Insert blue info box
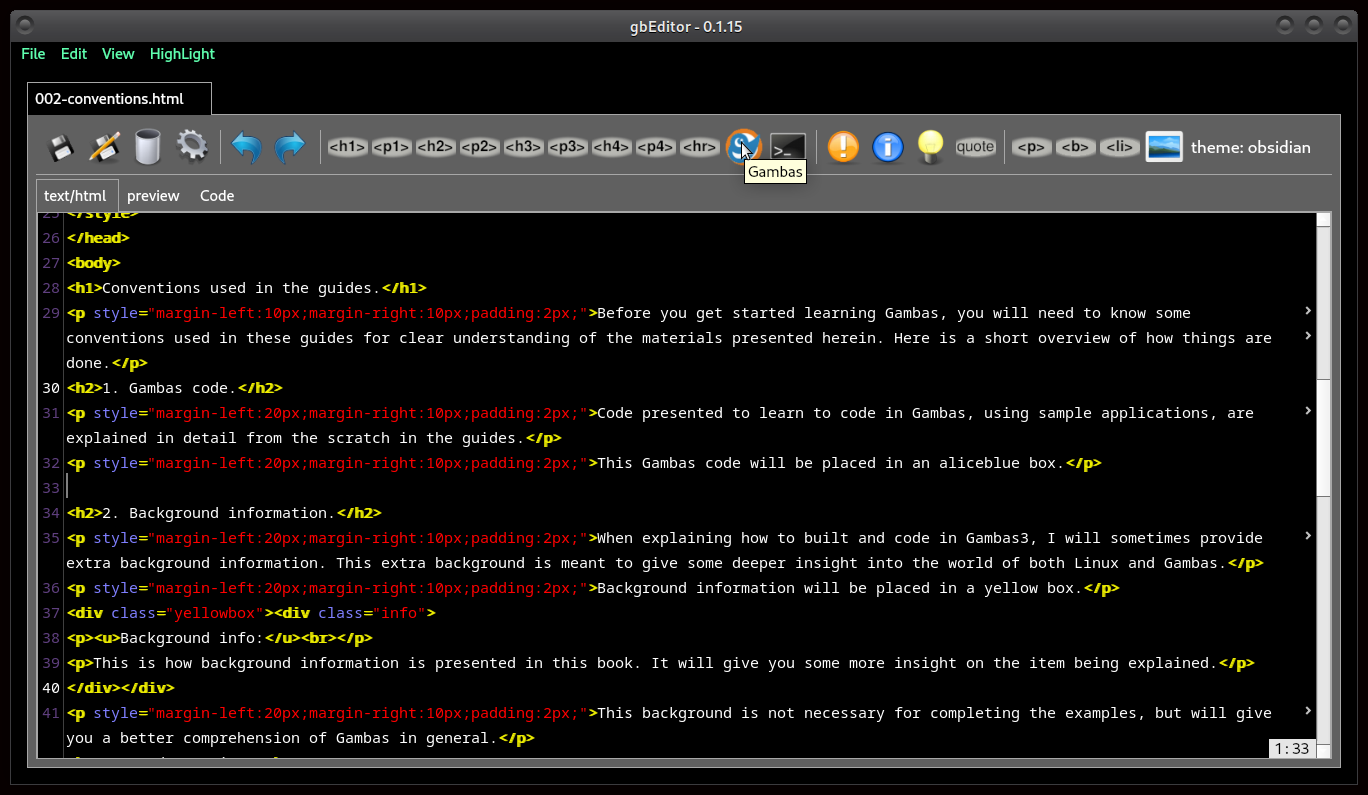The width and height of the screenshot is (1368, 795). [x=887, y=147]
